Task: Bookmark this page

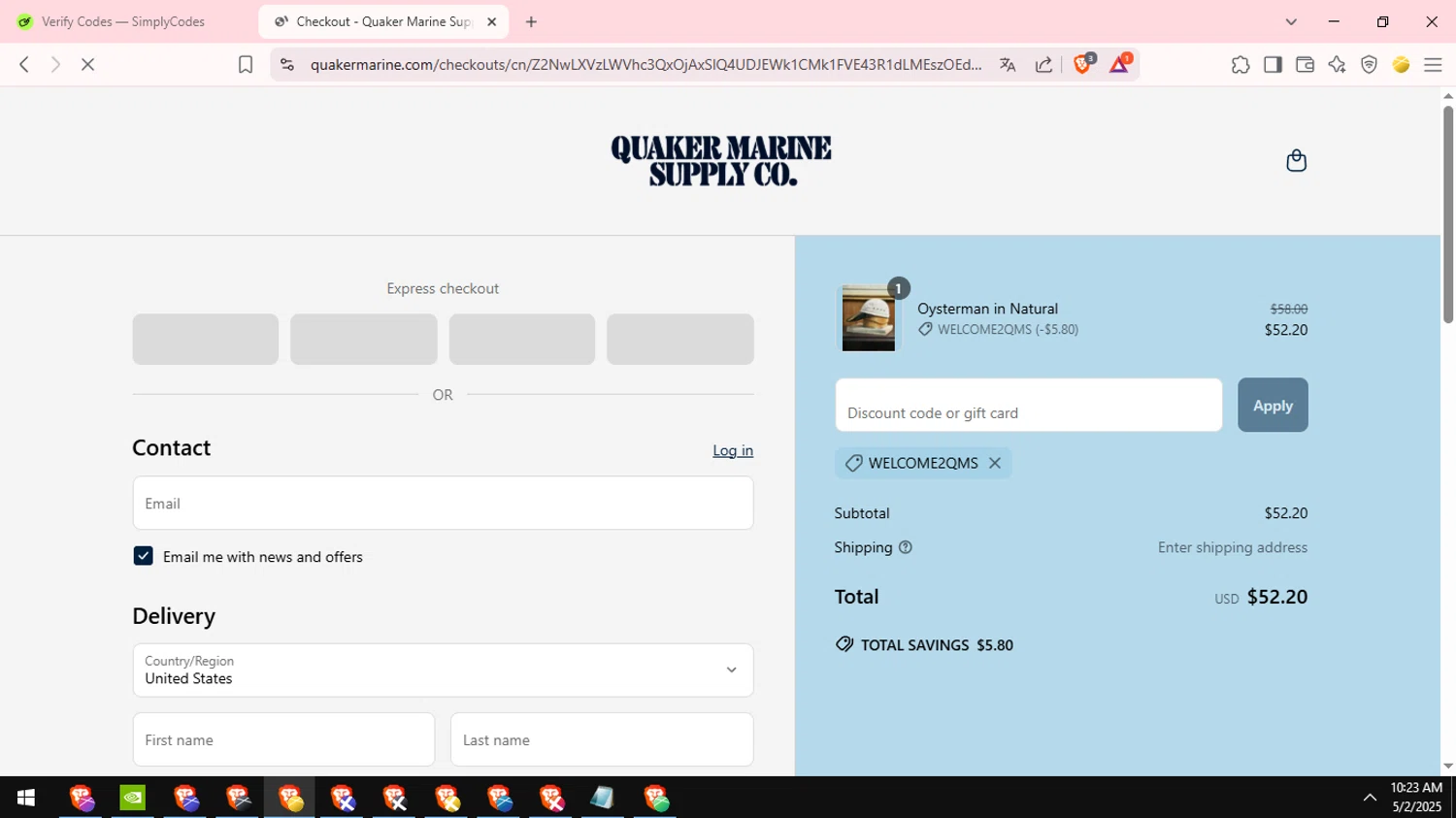Action: 246,64
